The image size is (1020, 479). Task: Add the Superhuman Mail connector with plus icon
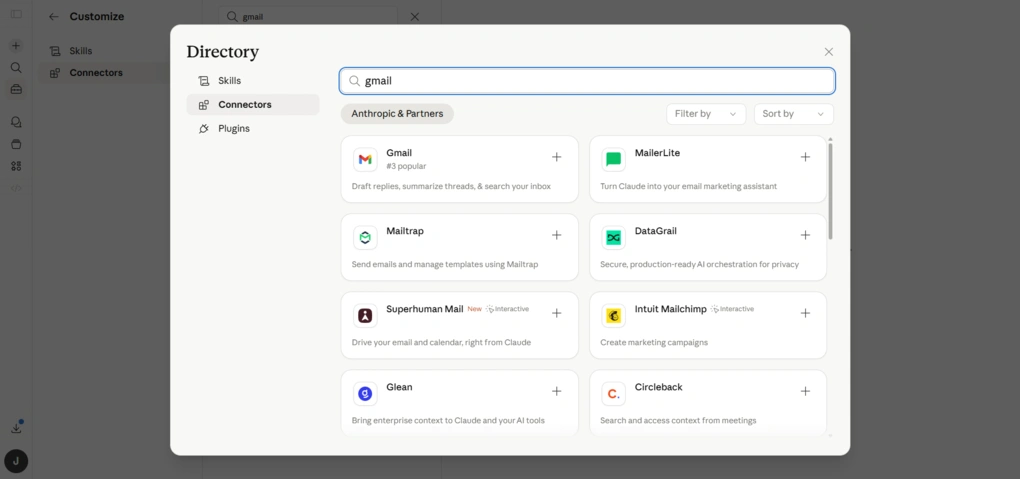[x=556, y=313]
